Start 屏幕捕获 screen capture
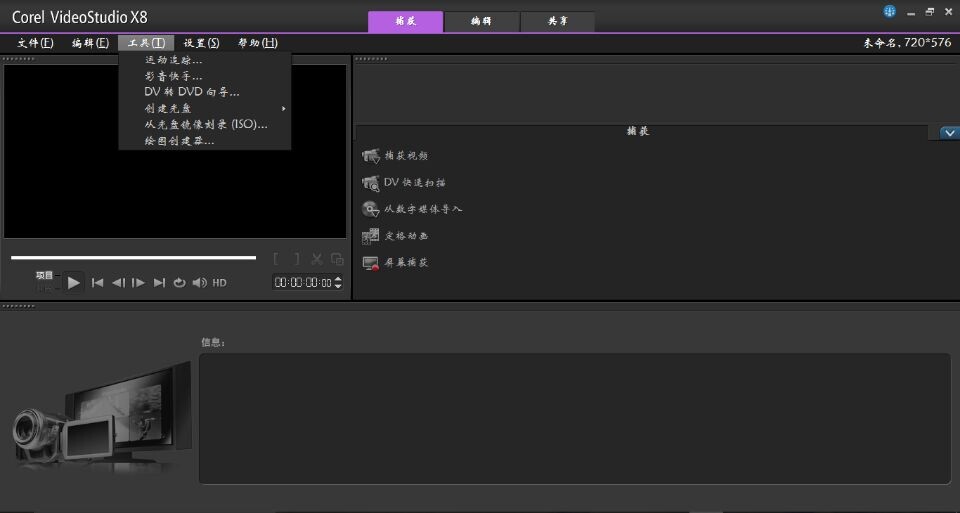Viewport: 960px width, 513px height. point(370,262)
